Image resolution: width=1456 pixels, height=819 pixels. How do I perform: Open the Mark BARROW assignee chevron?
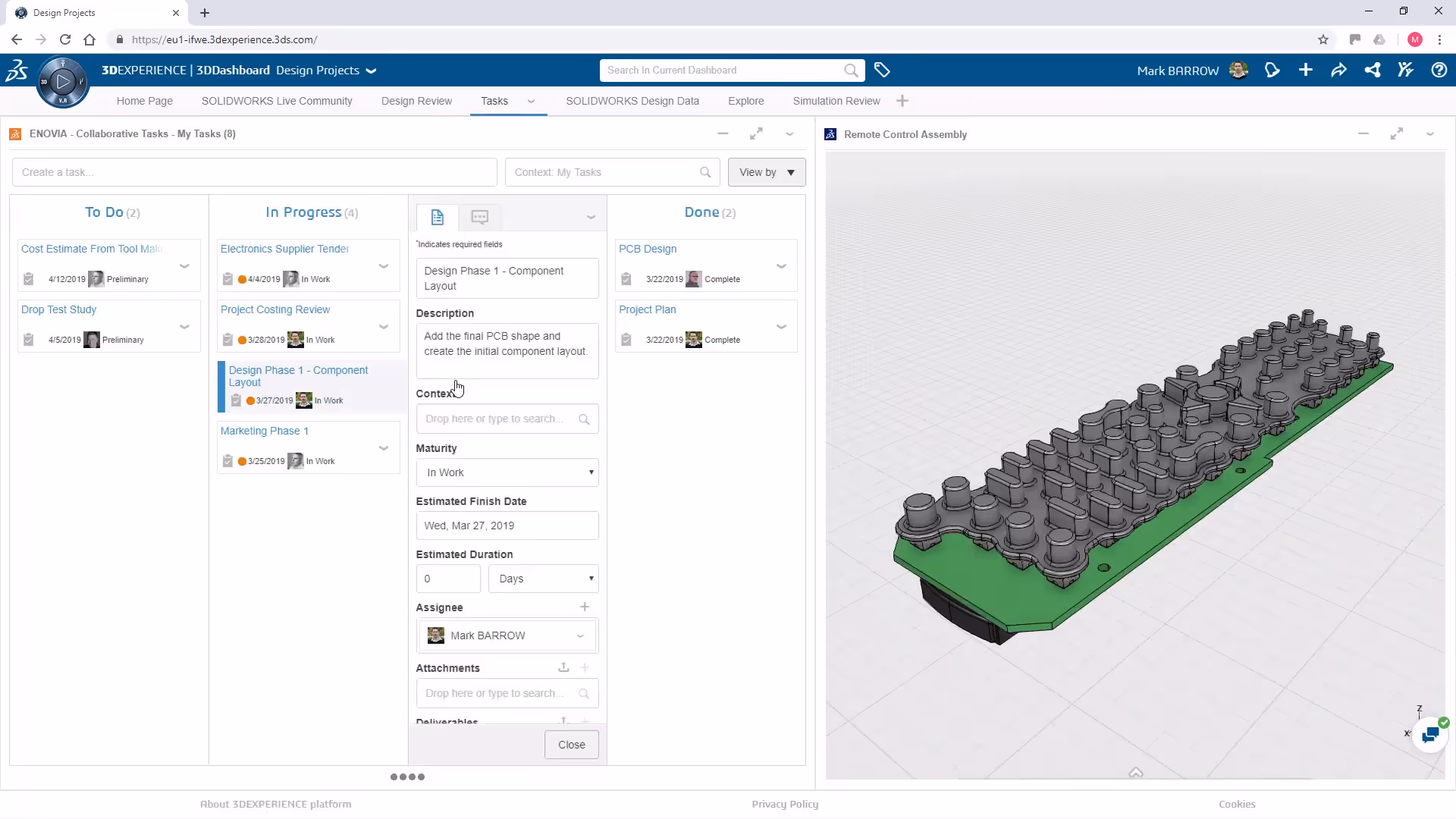tap(580, 636)
